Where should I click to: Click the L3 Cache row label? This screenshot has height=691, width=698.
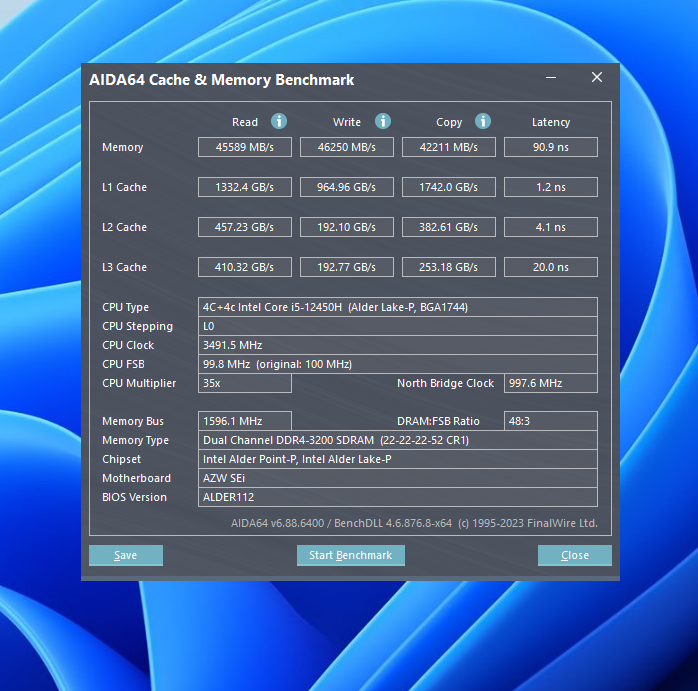[124, 267]
